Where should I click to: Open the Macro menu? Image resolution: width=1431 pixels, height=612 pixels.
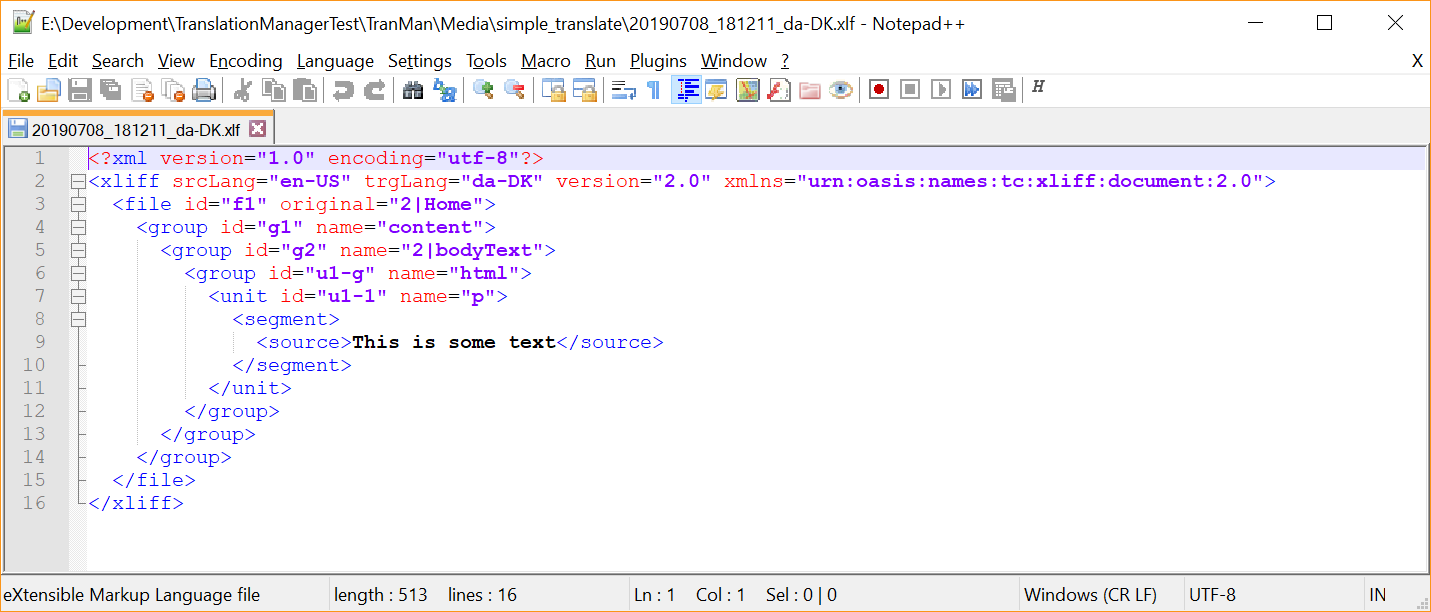[x=546, y=61]
